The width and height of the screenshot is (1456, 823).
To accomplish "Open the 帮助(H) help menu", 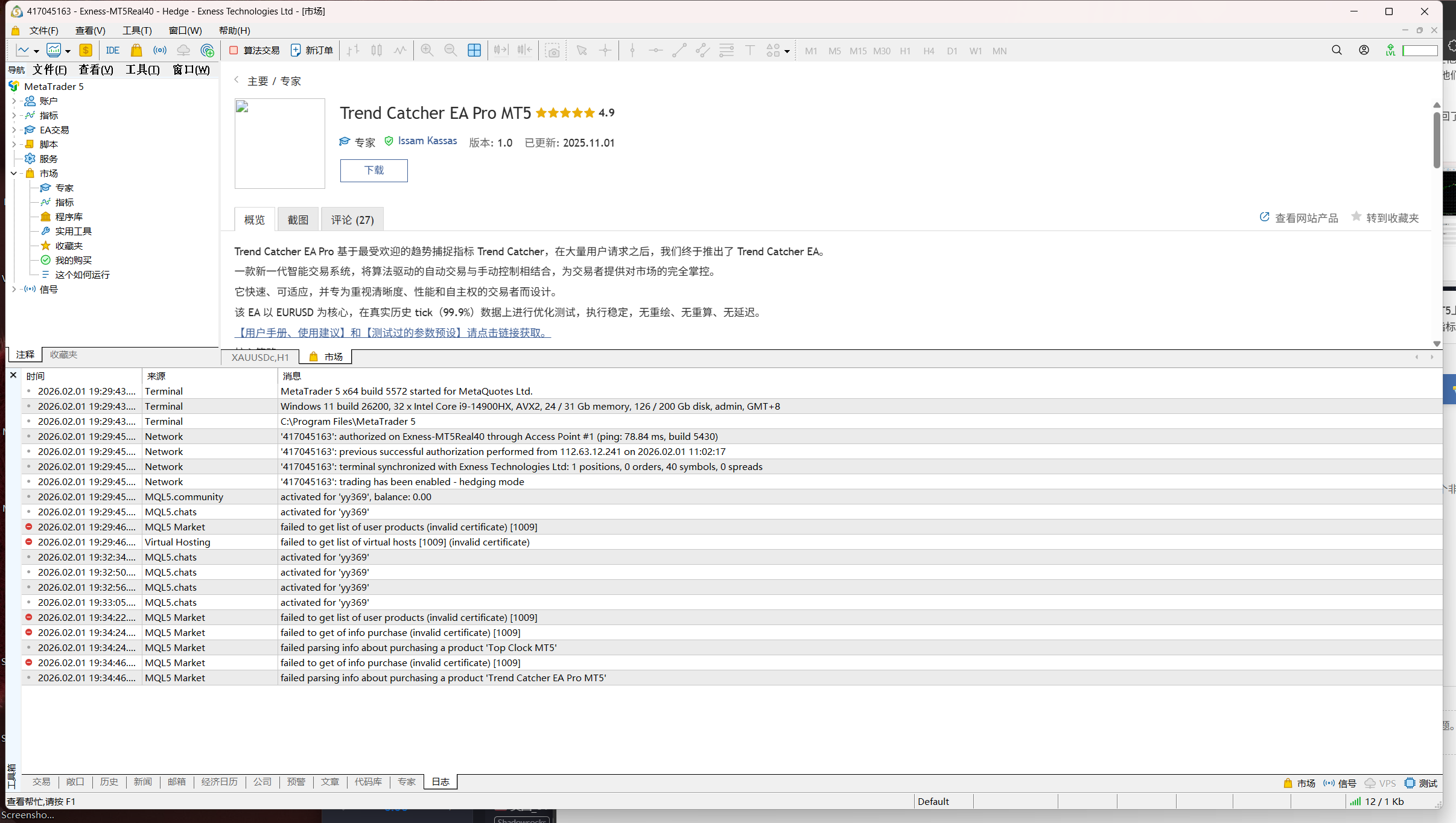I will tap(234, 30).
